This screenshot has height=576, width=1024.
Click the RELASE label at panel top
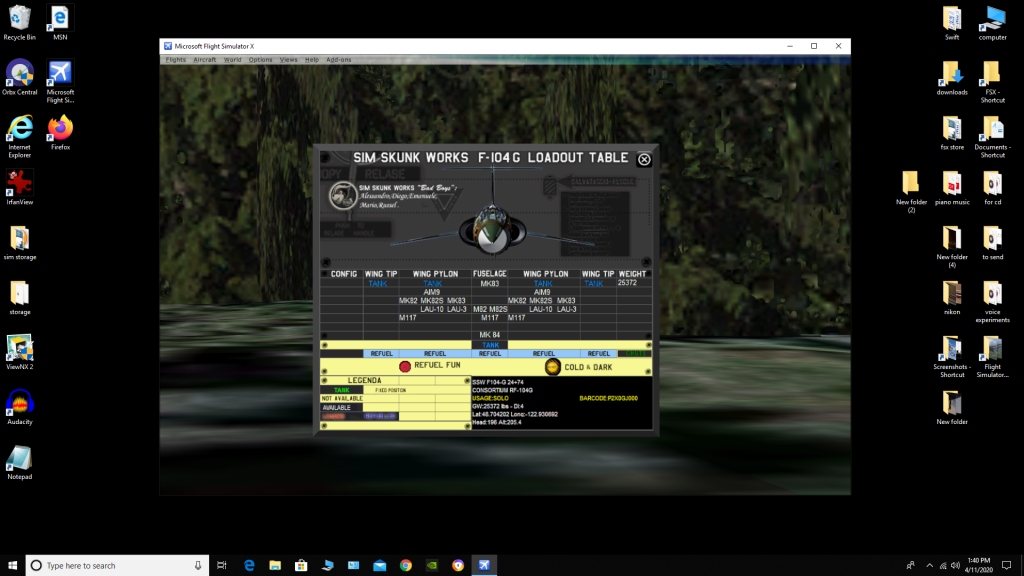(385, 174)
